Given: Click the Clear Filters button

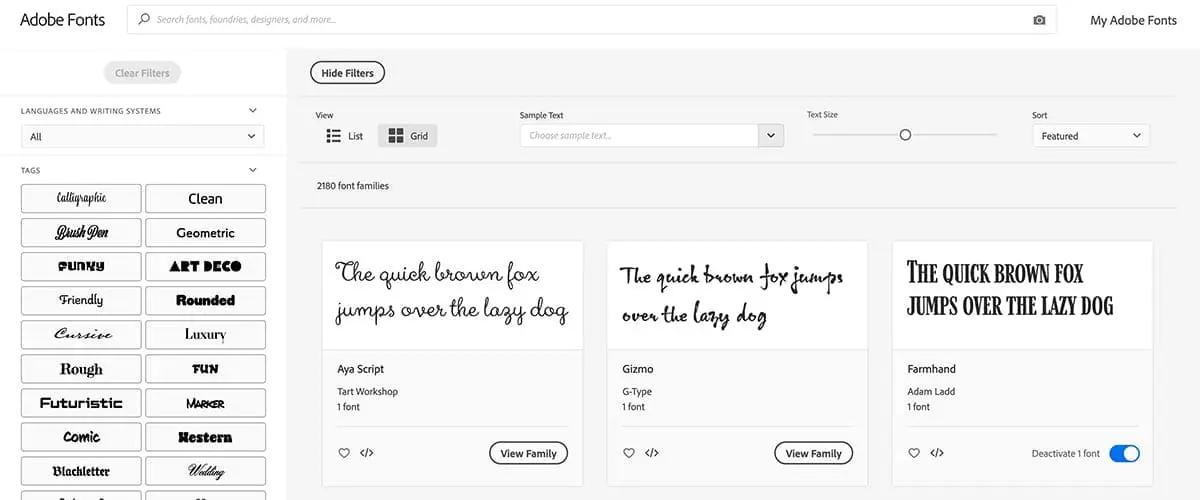Looking at the screenshot, I should (x=142, y=73).
